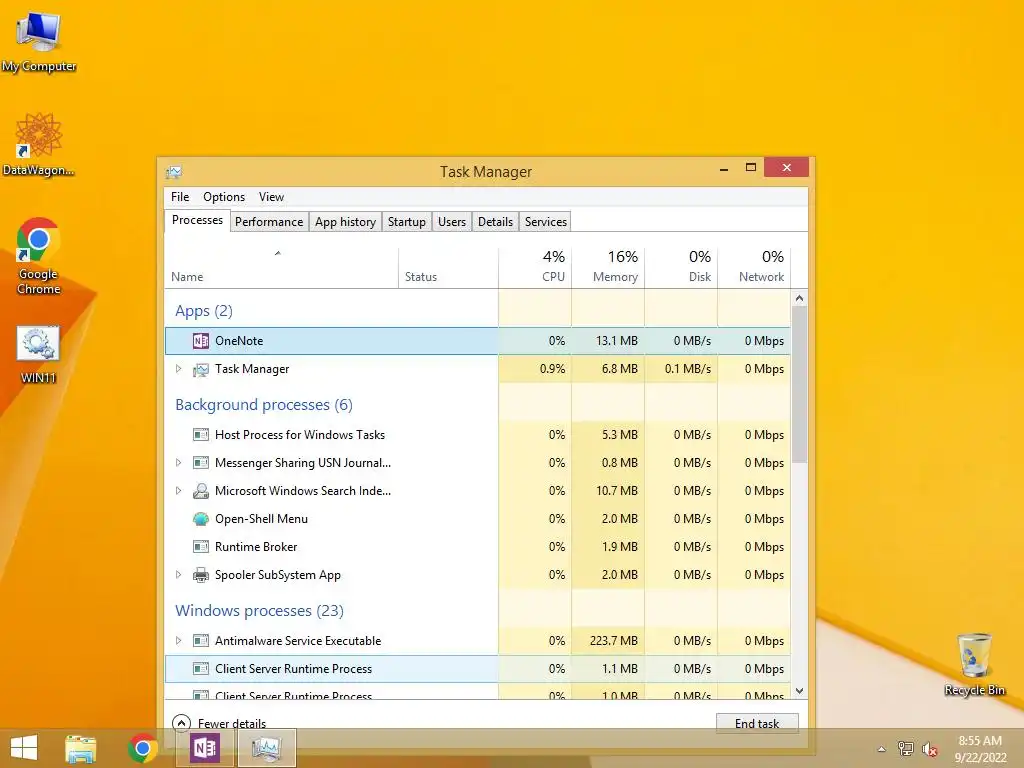The width and height of the screenshot is (1024, 768).
Task: Switch to OneNote on the taskbar
Action: 204,748
